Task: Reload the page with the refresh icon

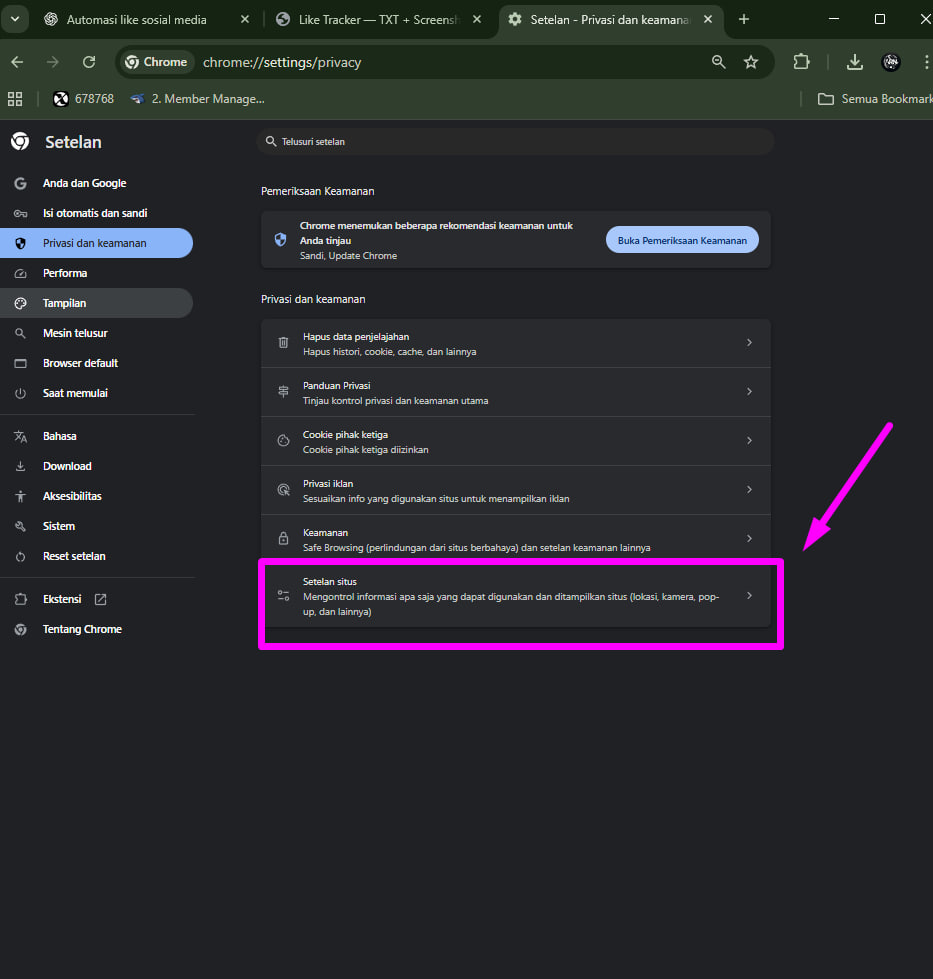Action: pos(89,62)
